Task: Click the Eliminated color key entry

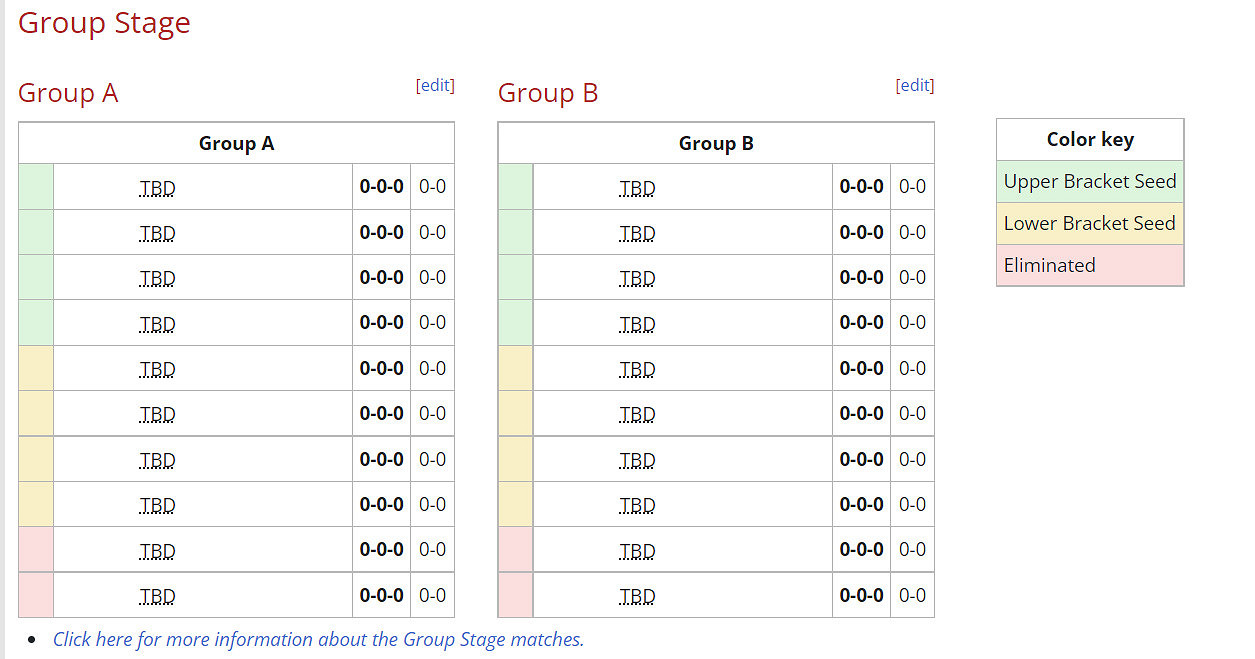Action: click(x=1089, y=265)
